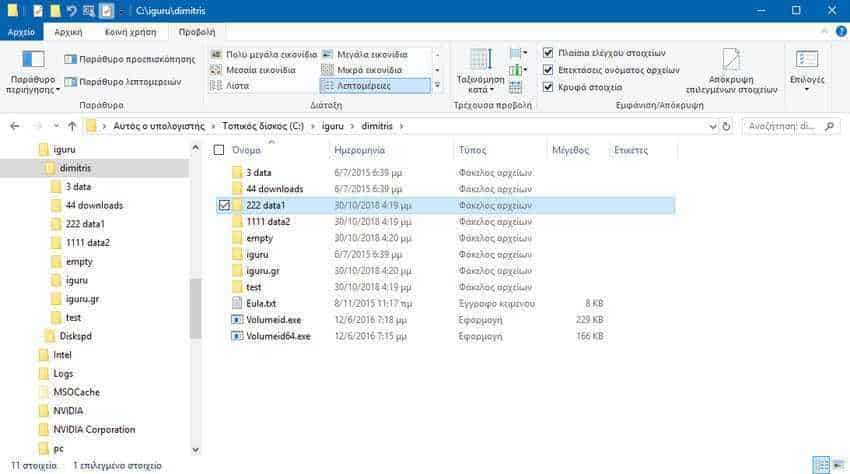The width and height of the screenshot is (850, 474).
Task: Sort by Μέγεθος column header
Action: 570,150
